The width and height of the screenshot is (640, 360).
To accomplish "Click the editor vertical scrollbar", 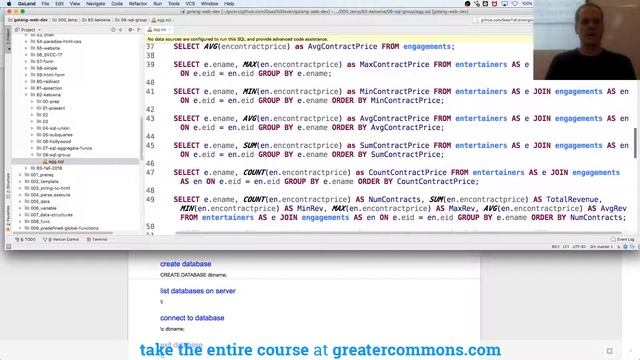I will click(635, 143).
